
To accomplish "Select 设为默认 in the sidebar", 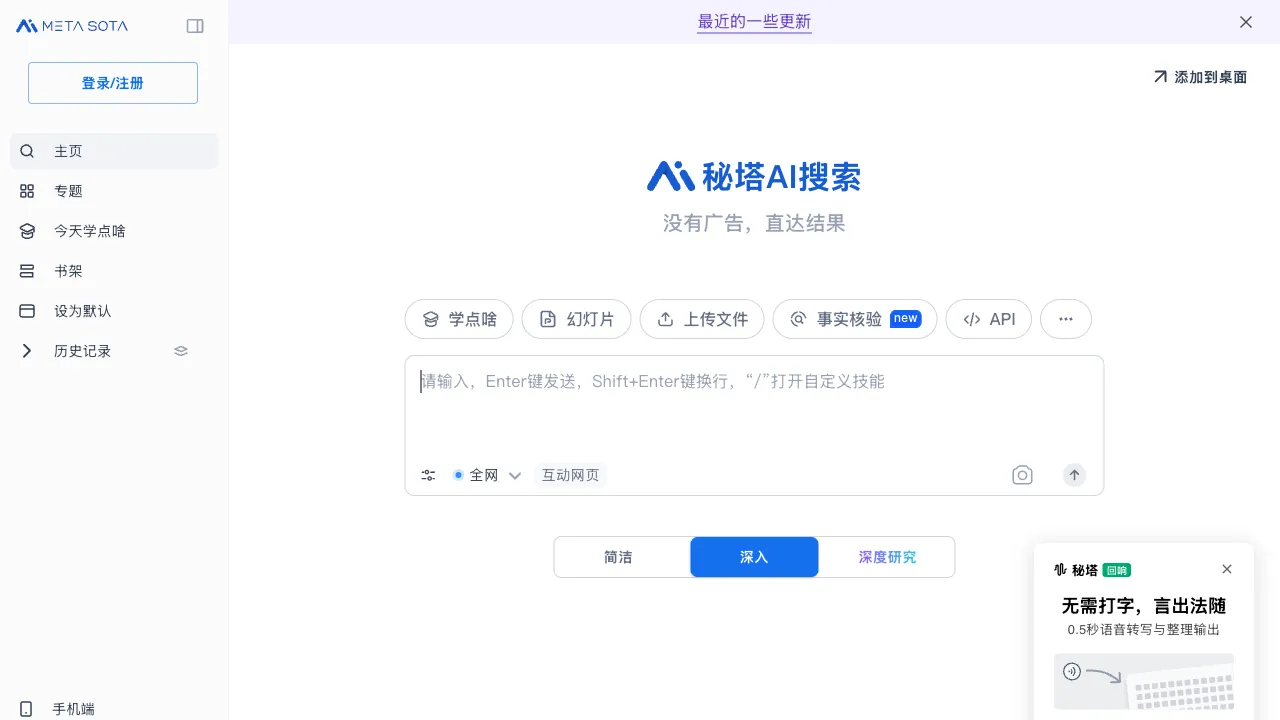I will [114, 311].
